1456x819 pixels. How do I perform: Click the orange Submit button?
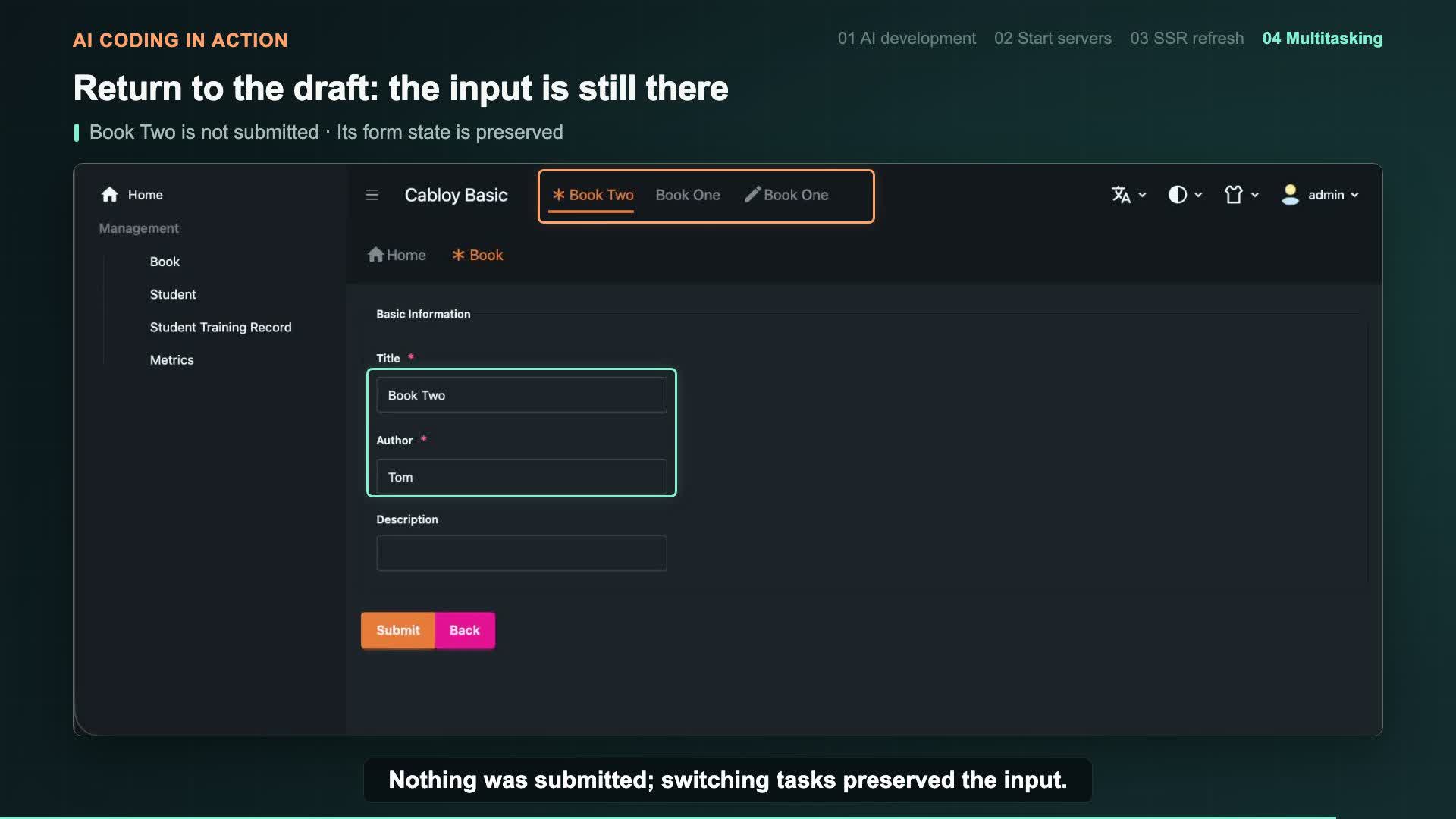[397, 630]
